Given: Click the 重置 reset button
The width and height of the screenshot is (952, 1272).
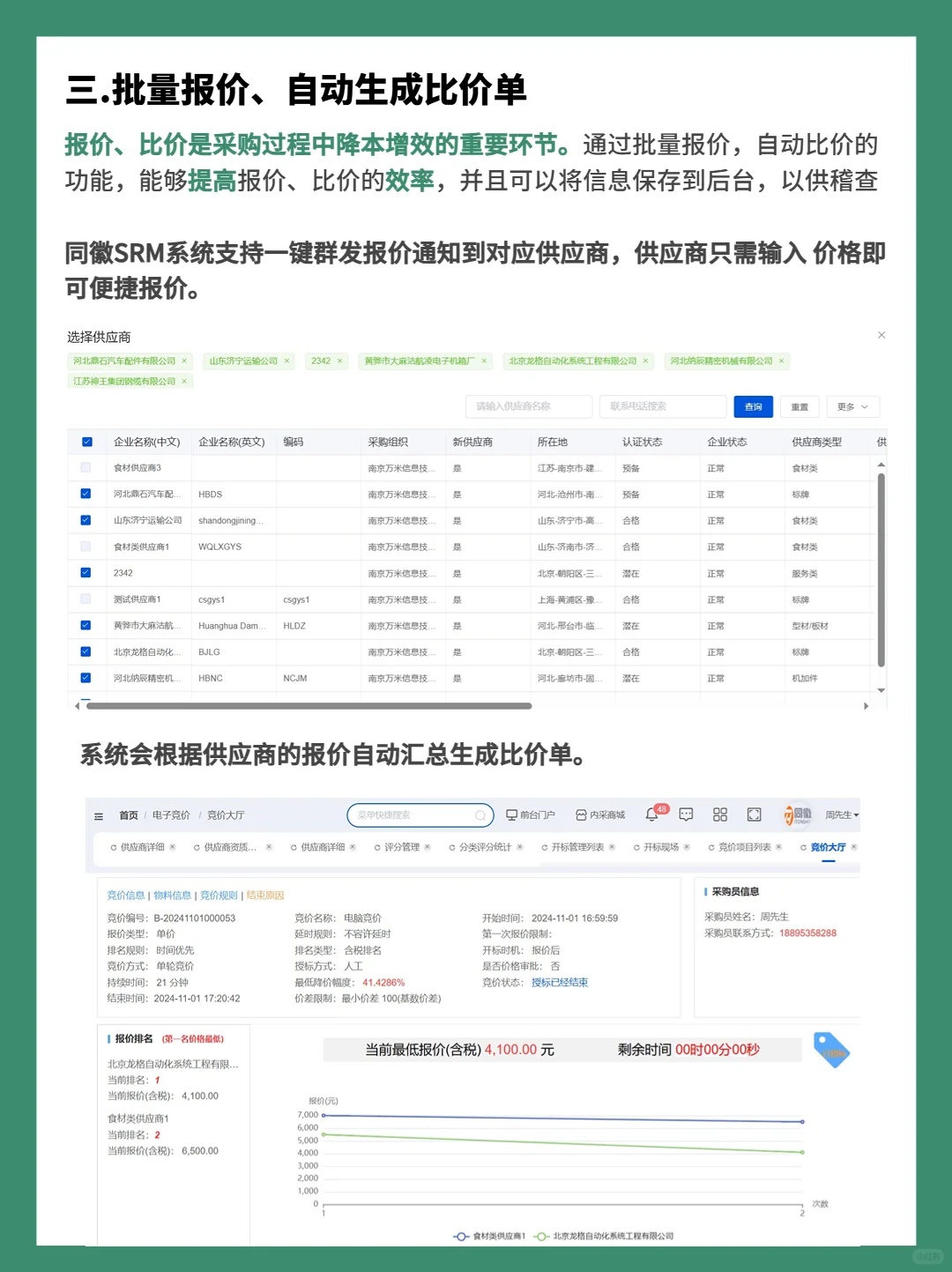Looking at the screenshot, I should [x=799, y=406].
